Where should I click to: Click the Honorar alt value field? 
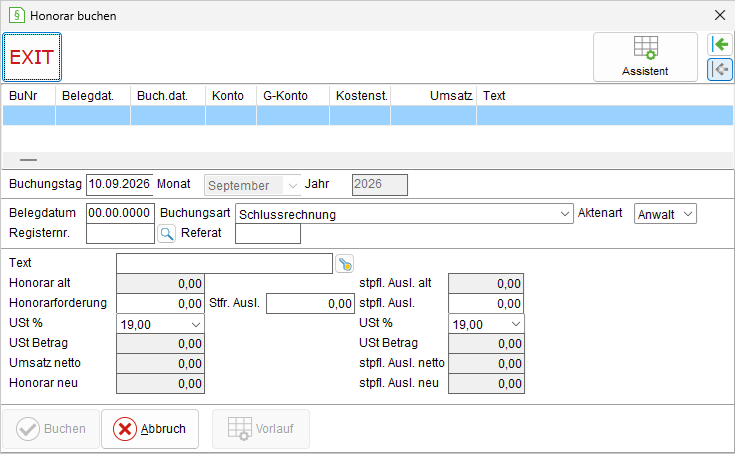pyautogui.click(x=160, y=283)
